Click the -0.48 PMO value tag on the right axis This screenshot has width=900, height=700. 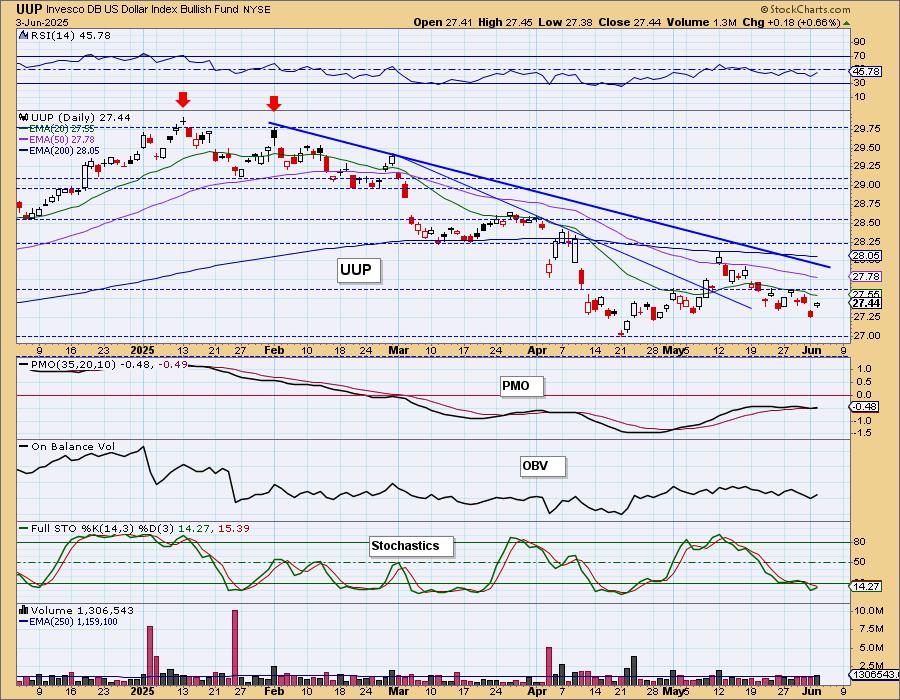point(866,406)
